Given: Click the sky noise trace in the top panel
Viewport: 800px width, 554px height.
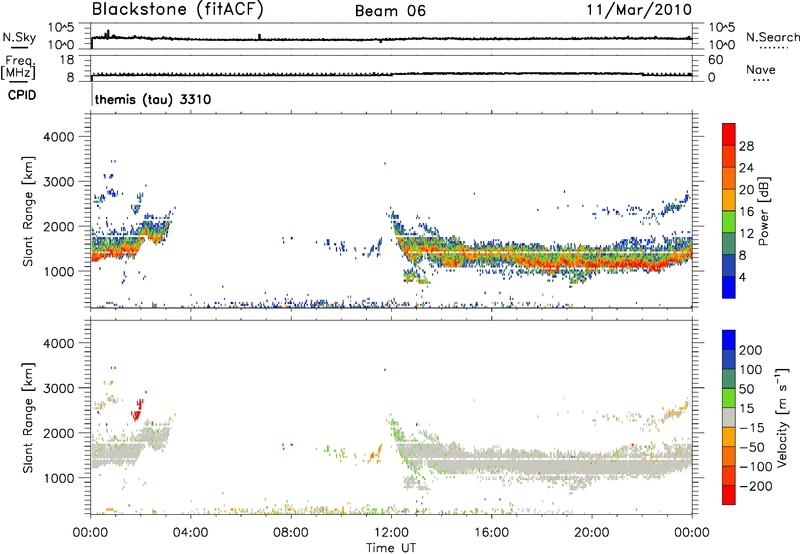Looking at the screenshot, I should coord(391,39).
